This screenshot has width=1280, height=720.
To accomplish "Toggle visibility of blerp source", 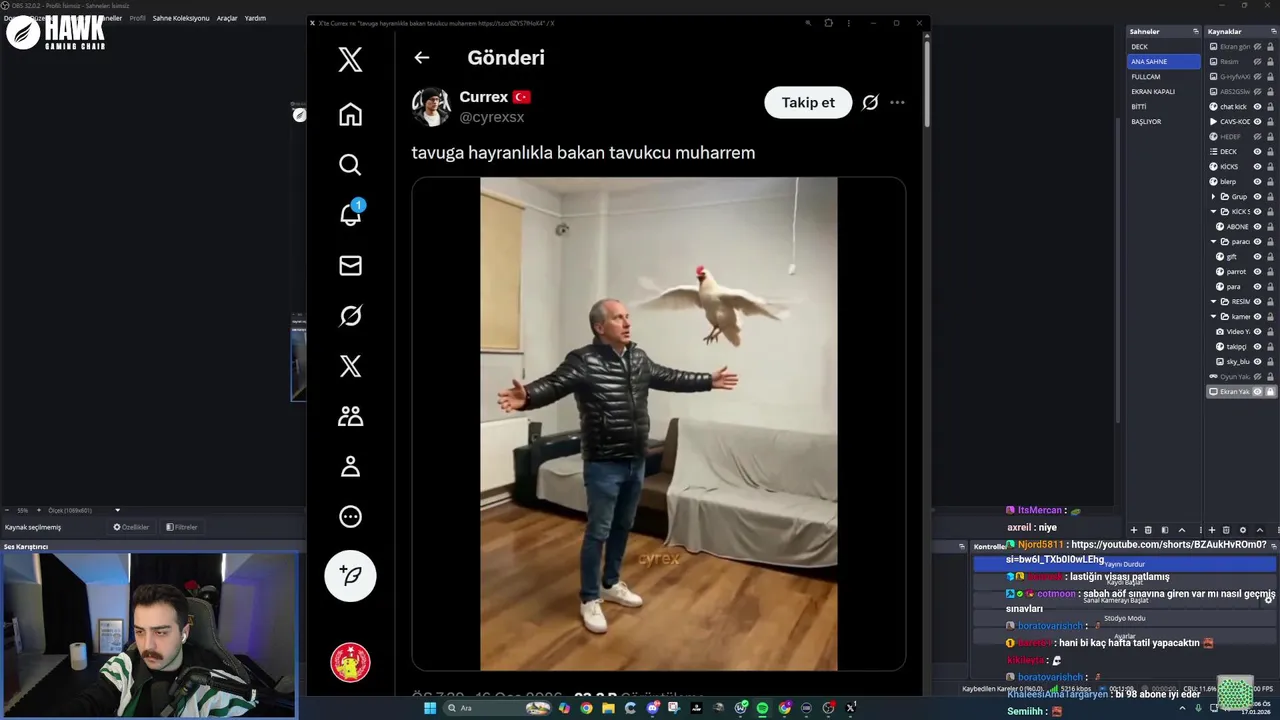I will [x=1257, y=182].
